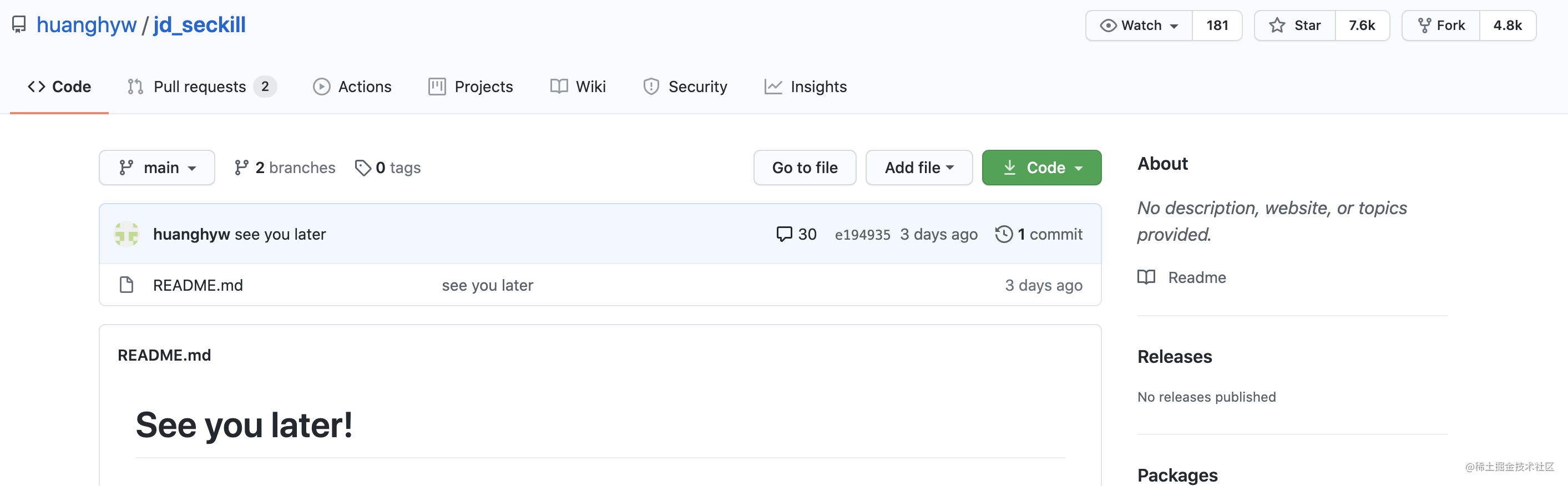Screen dimensions: 1568x486
Task: Click the file icon beside README.md
Action: [127, 285]
